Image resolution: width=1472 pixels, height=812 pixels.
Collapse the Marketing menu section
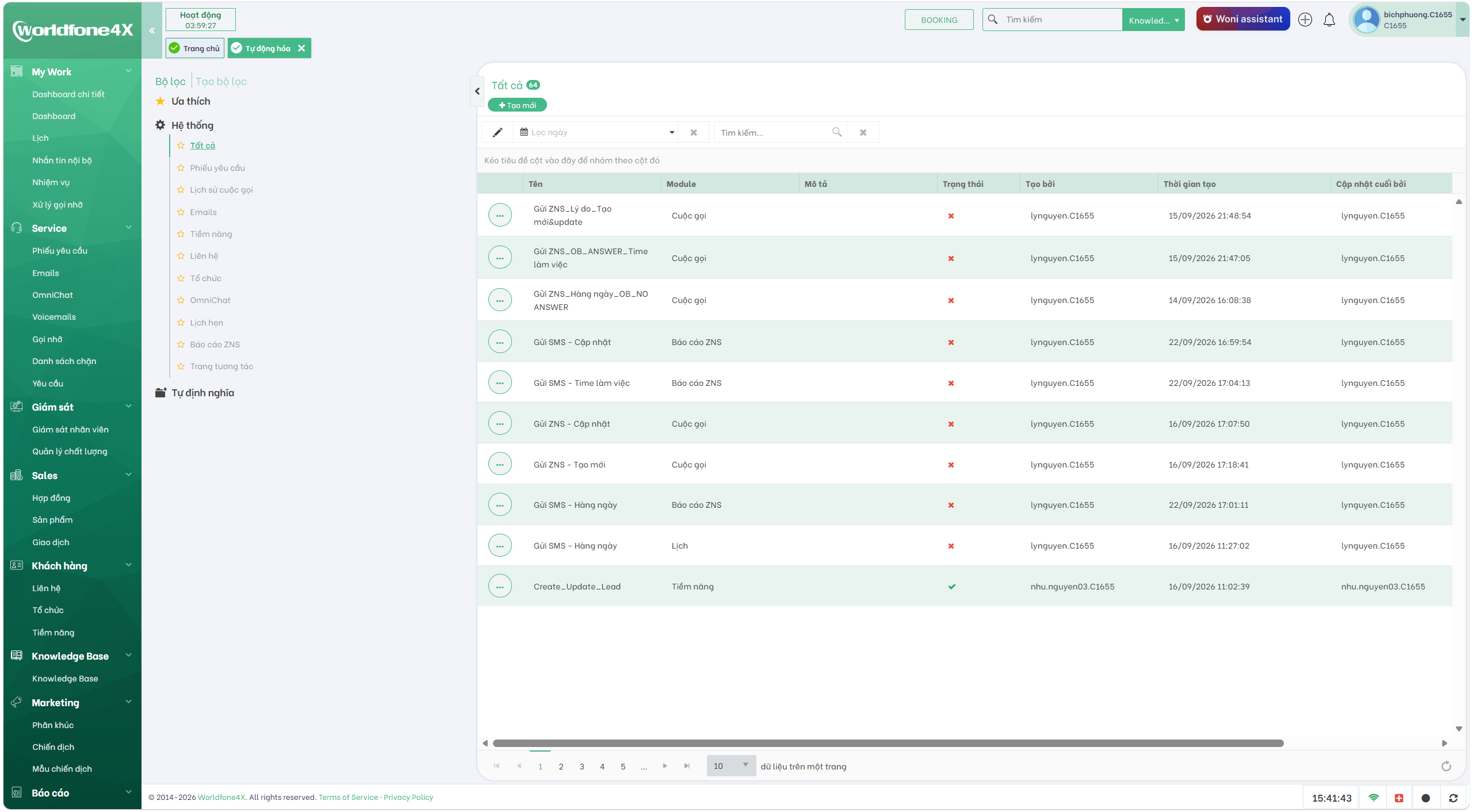click(x=128, y=702)
